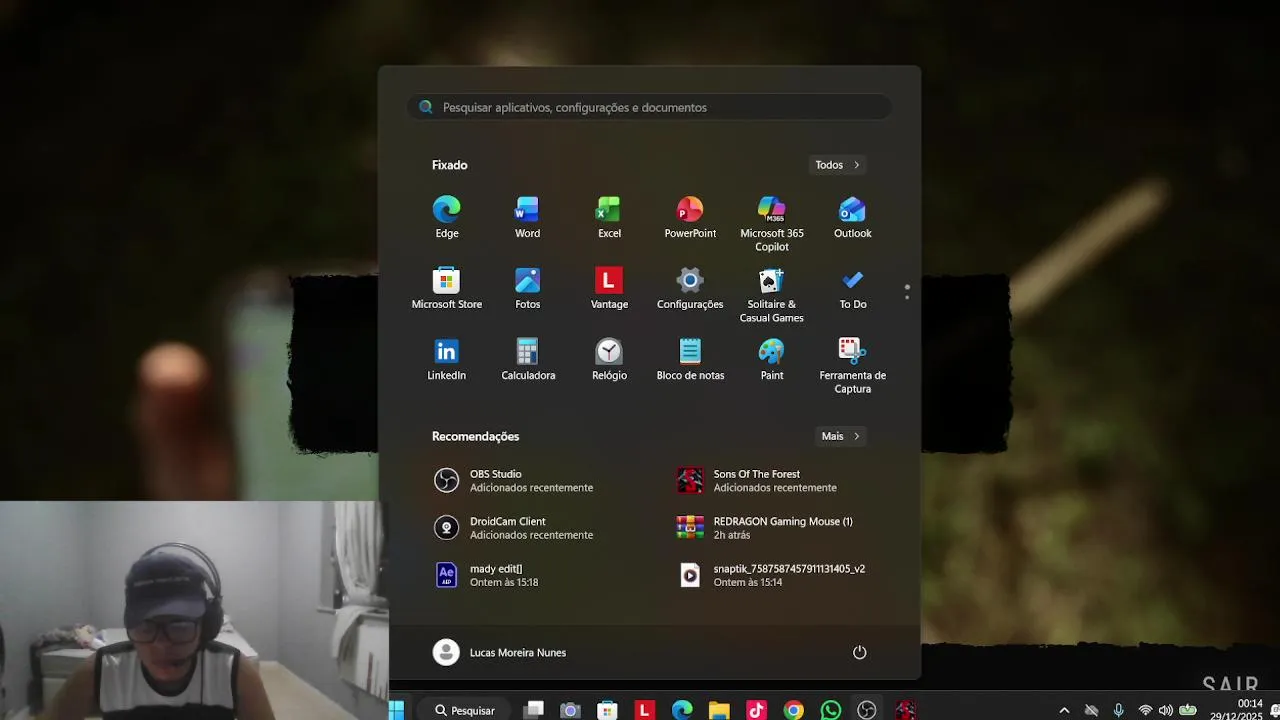This screenshot has height=720, width=1280.
Task: Launch the Fotos app
Action: (x=527, y=289)
